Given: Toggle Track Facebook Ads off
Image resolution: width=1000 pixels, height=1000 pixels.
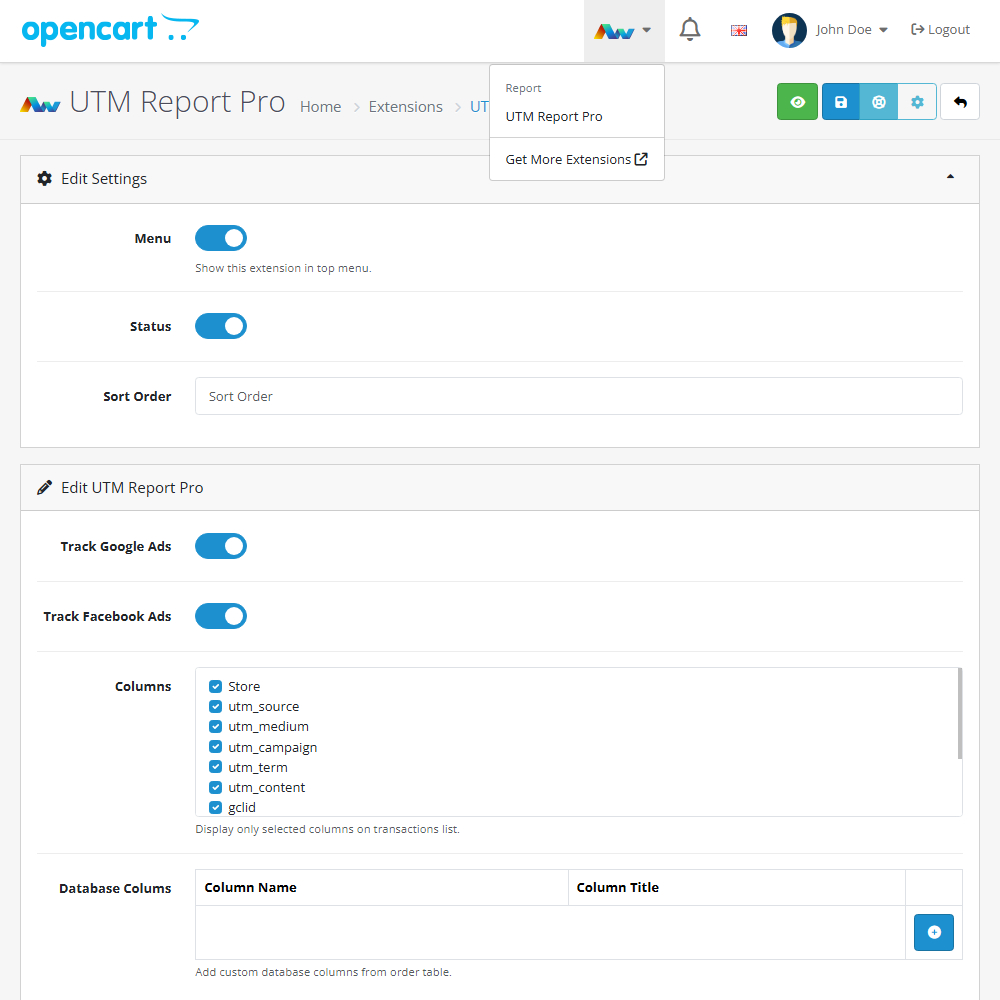Looking at the screenshot, I should (x=221, y=616).
